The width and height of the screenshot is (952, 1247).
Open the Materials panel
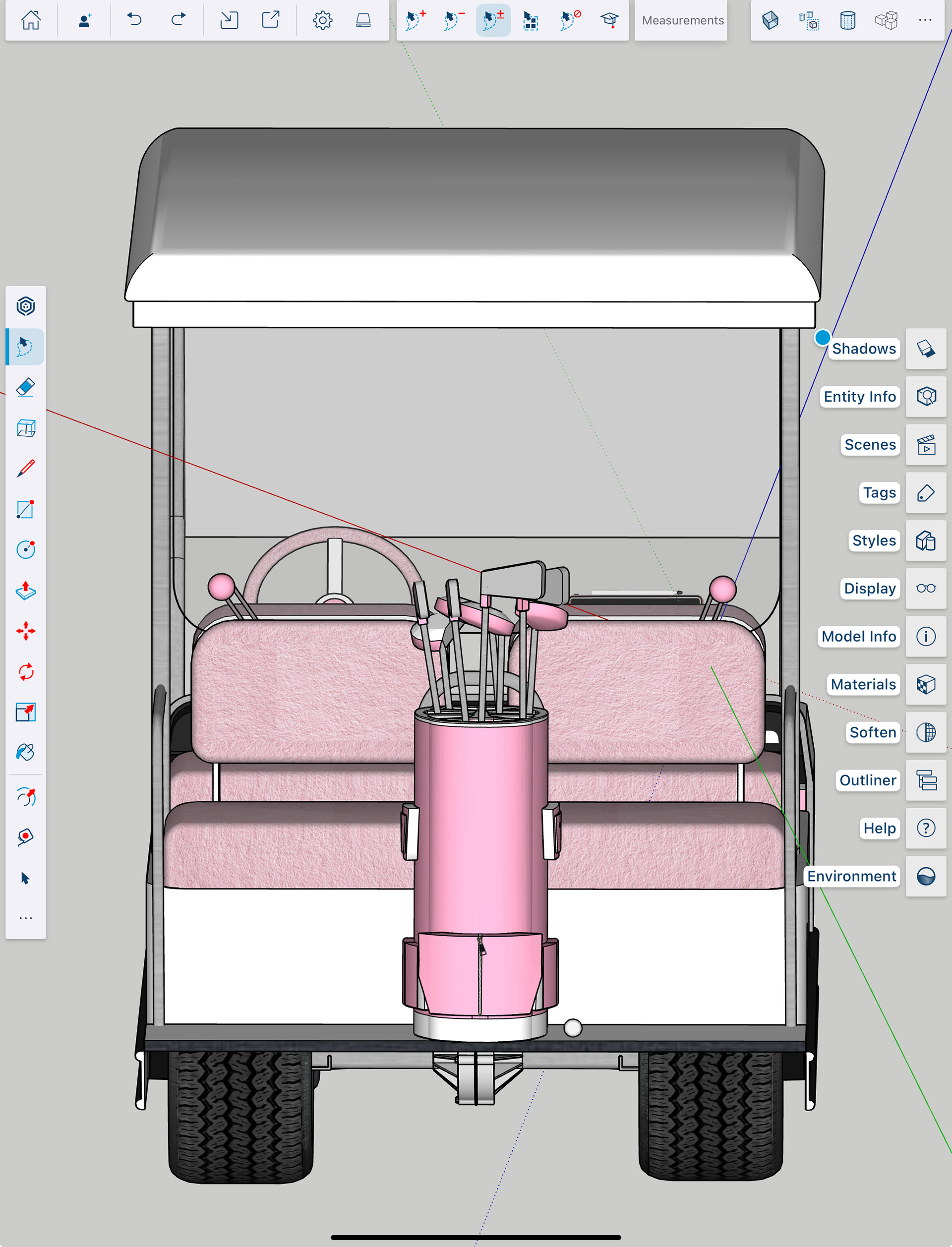(925, 684)
